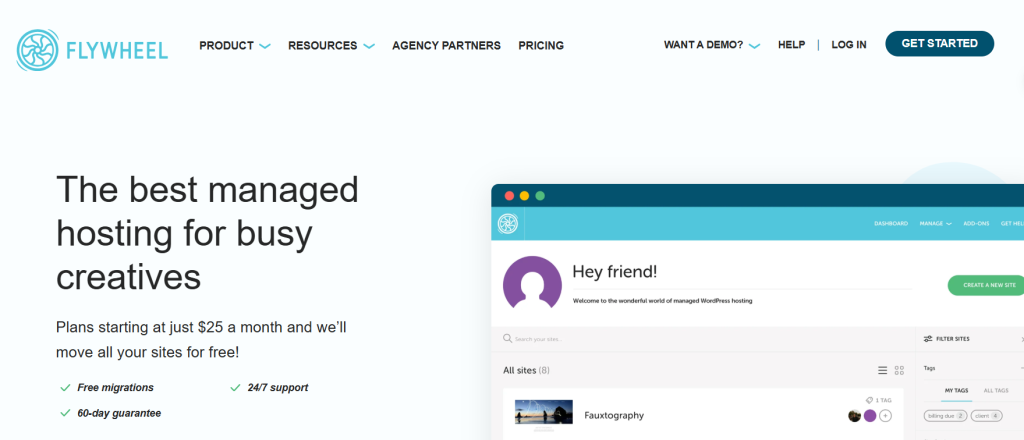Screen dimensions: 1024x440
Task: Click the photo collaborator avatar on Fauxtography
Action: (x=854, y=416)
